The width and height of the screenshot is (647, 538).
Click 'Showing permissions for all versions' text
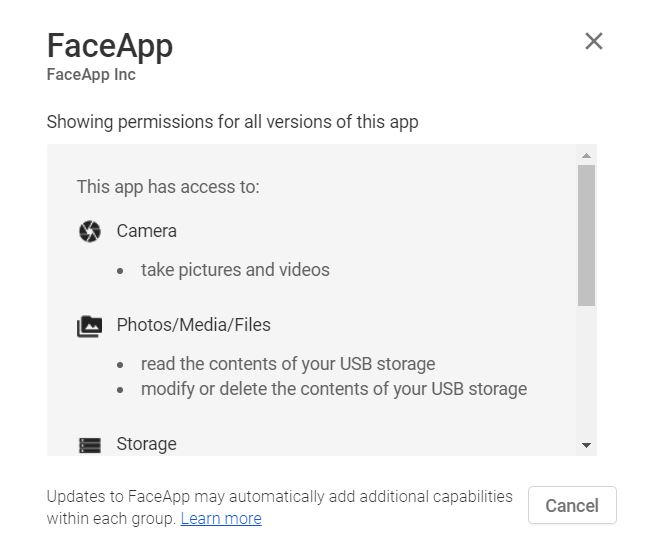point(233,122)
